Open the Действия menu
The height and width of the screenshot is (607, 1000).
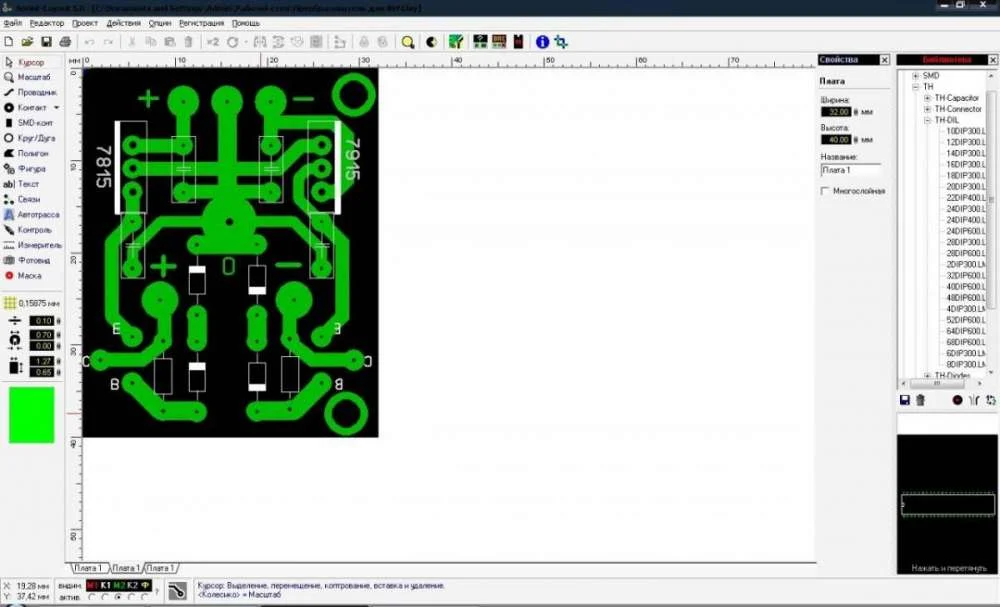(124, 23)
